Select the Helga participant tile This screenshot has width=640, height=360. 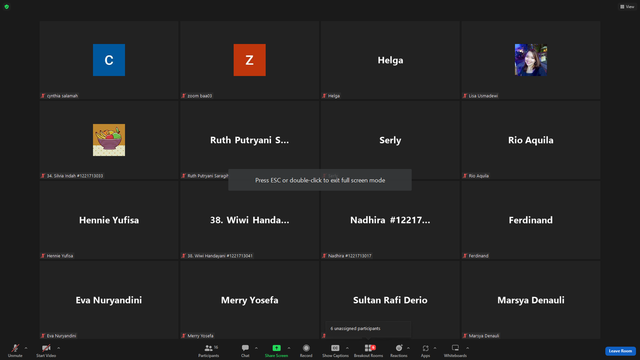[390, 60]
